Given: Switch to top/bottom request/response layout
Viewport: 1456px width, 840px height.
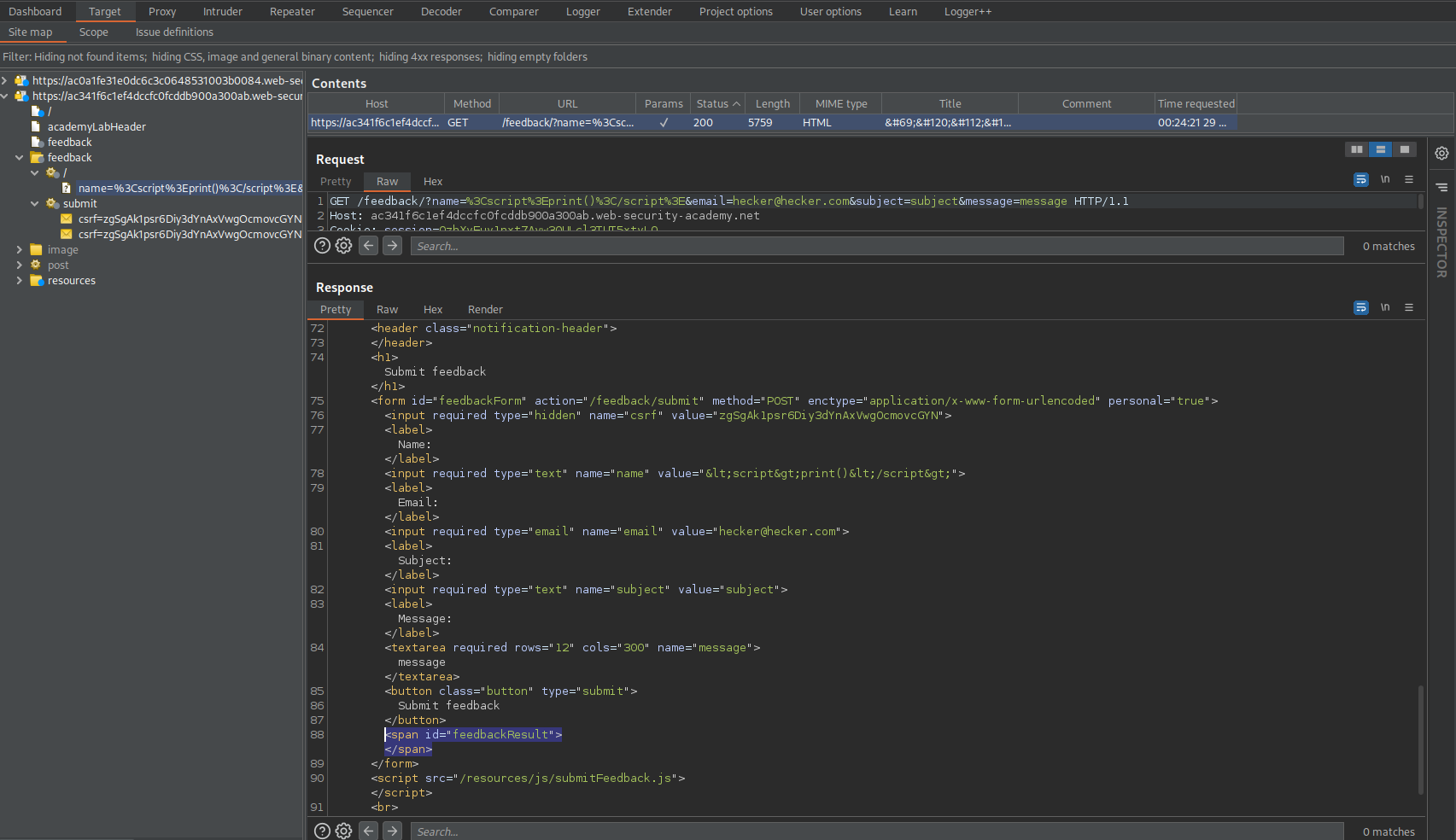Looking at the screenshot, I should (x=1381, y=149).
